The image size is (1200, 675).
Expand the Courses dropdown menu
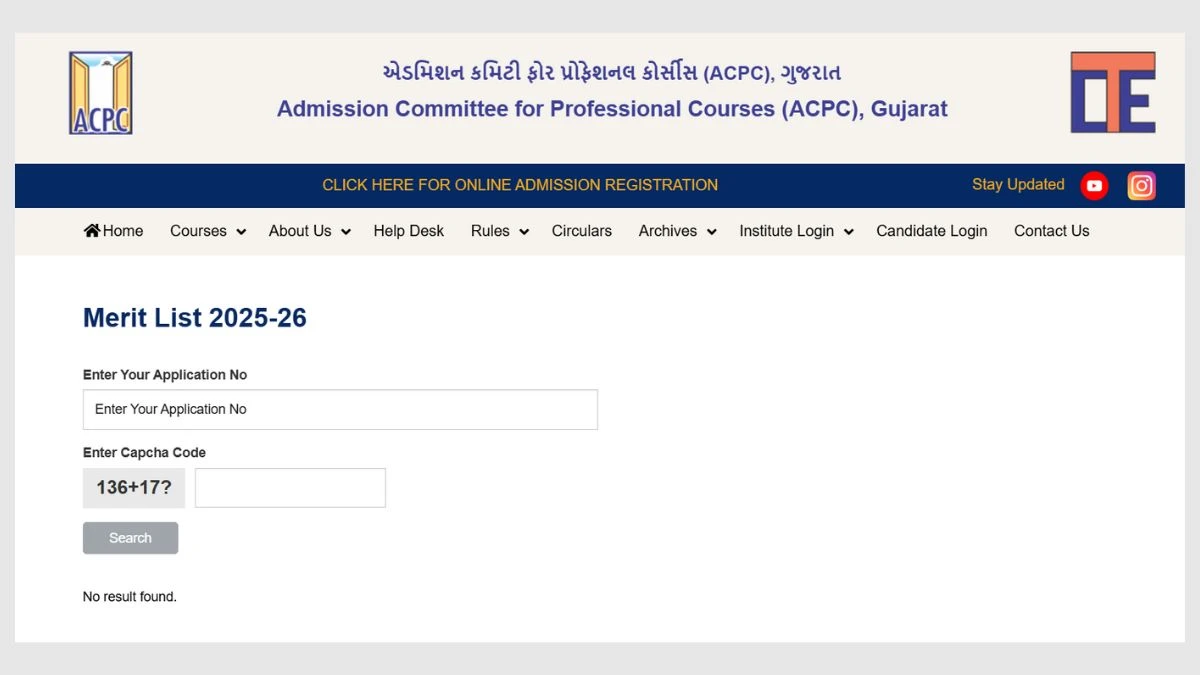click(208, 231)
